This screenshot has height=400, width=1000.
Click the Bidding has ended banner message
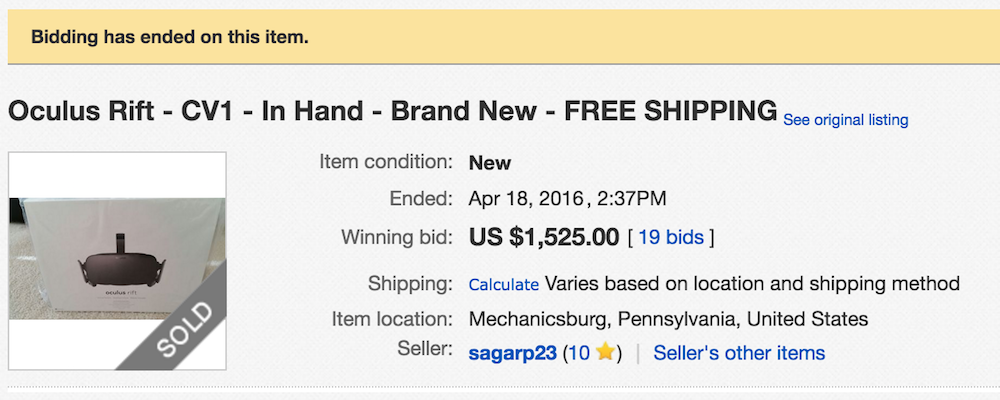[x=170, y=38]
